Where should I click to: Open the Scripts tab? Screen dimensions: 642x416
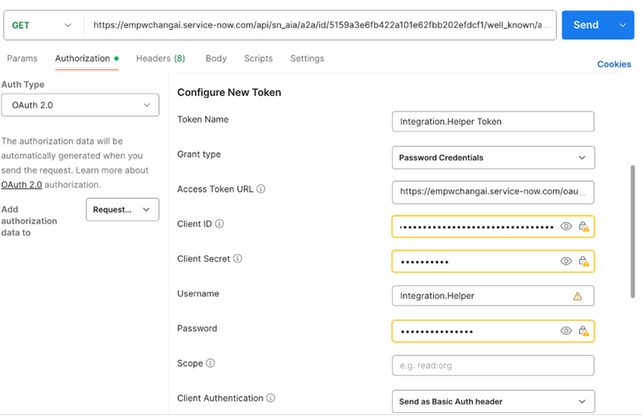(x=258, y=59)
